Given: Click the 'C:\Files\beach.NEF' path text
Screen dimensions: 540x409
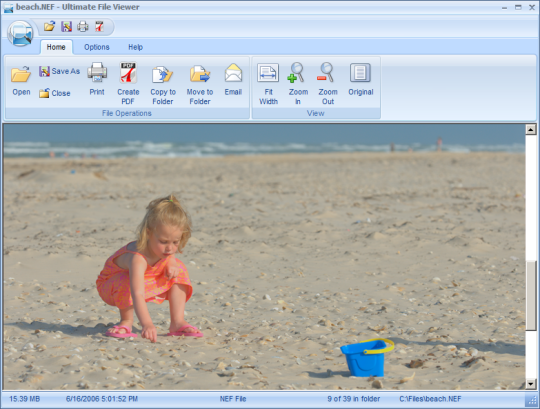Looking at the screenshot, I should coord(430,399).
